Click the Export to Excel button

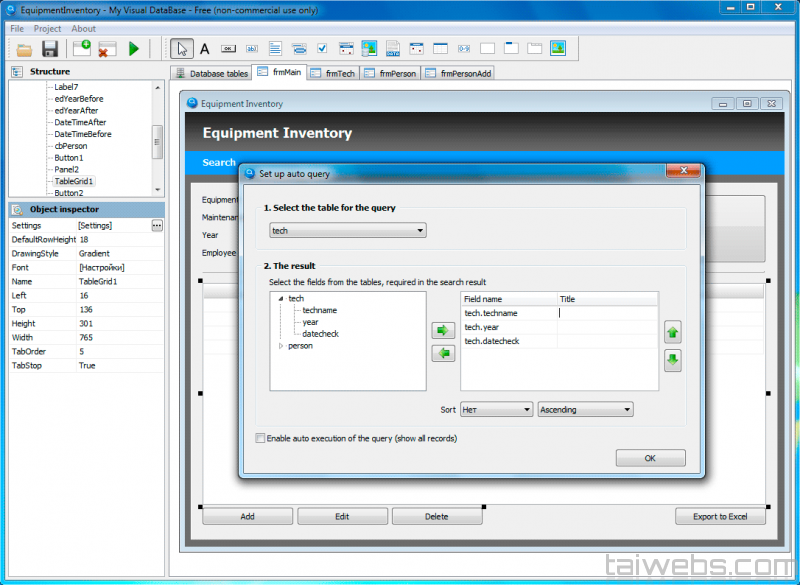[x=720, y=516]
